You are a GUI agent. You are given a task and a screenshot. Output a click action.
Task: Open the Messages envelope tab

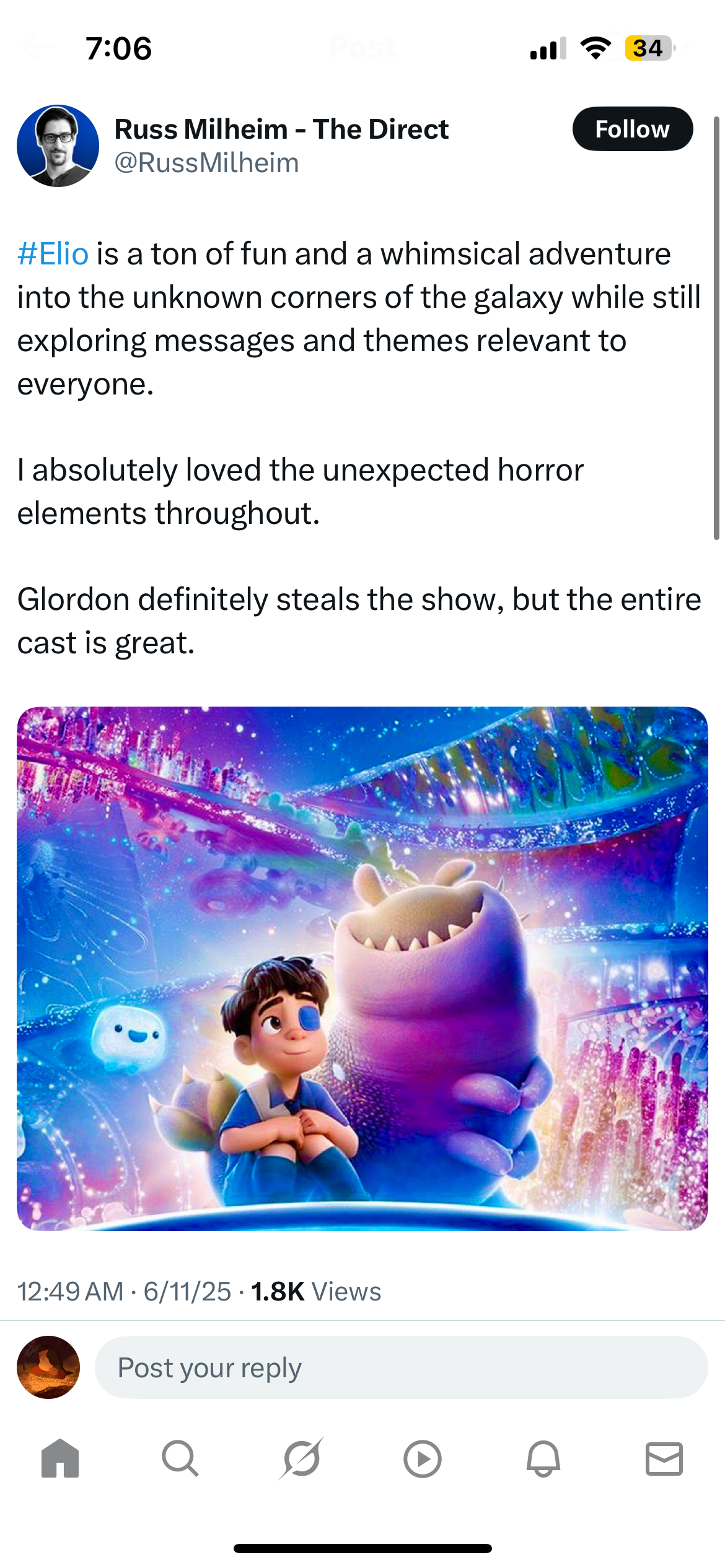pos(664,1459)
